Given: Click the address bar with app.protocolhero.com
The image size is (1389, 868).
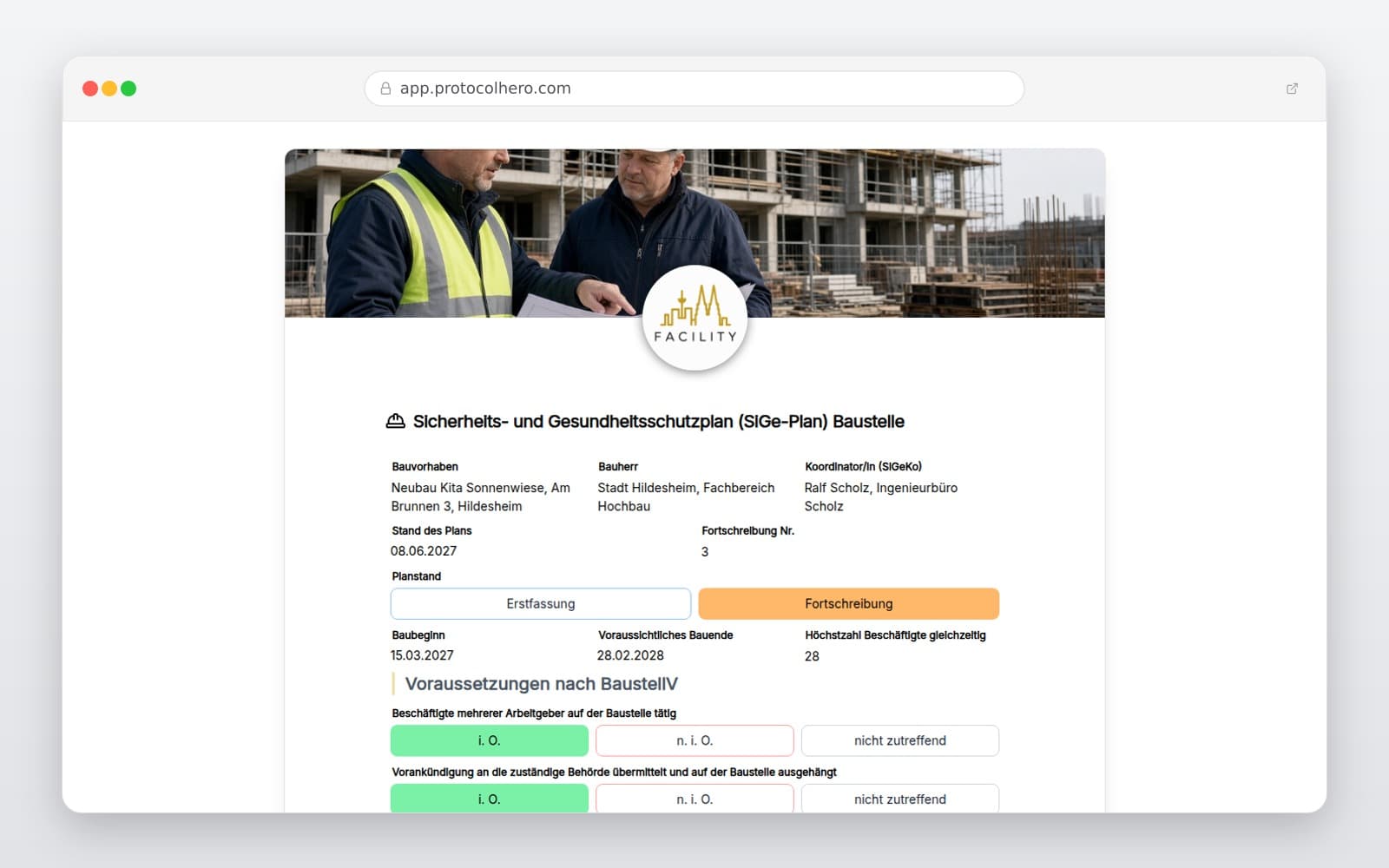Looking at the screenshot, I should pyautogui.click(x=694, y=89).
